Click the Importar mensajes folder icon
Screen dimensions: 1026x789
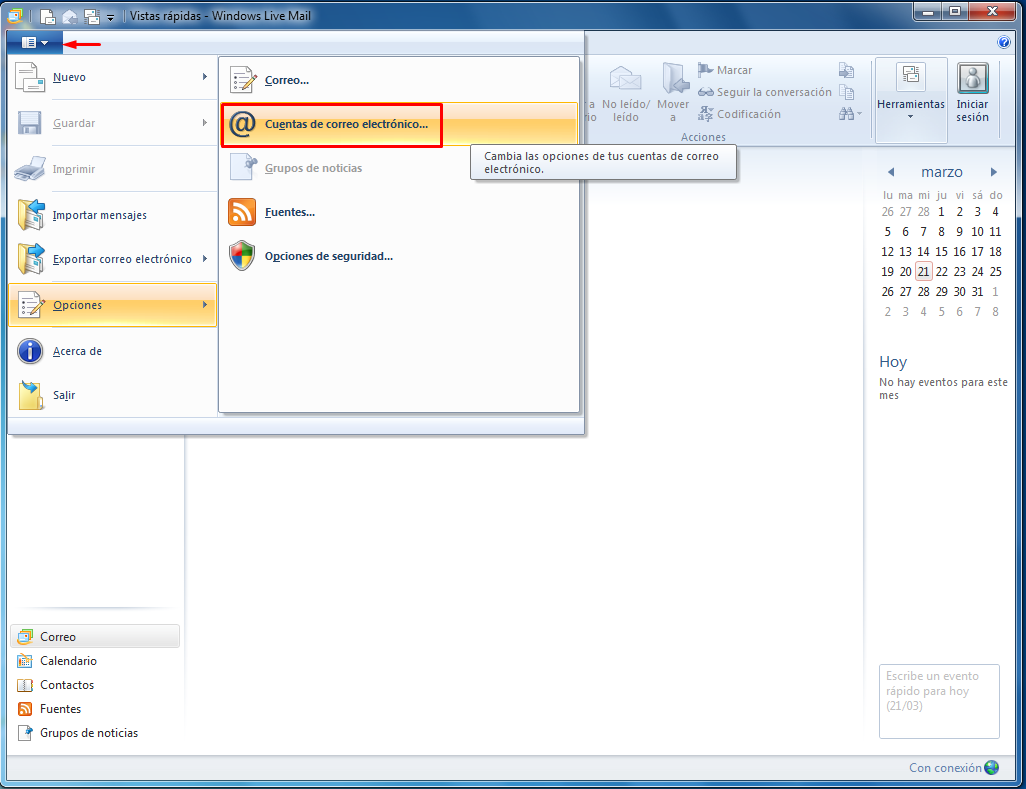[x=31, y=215]
